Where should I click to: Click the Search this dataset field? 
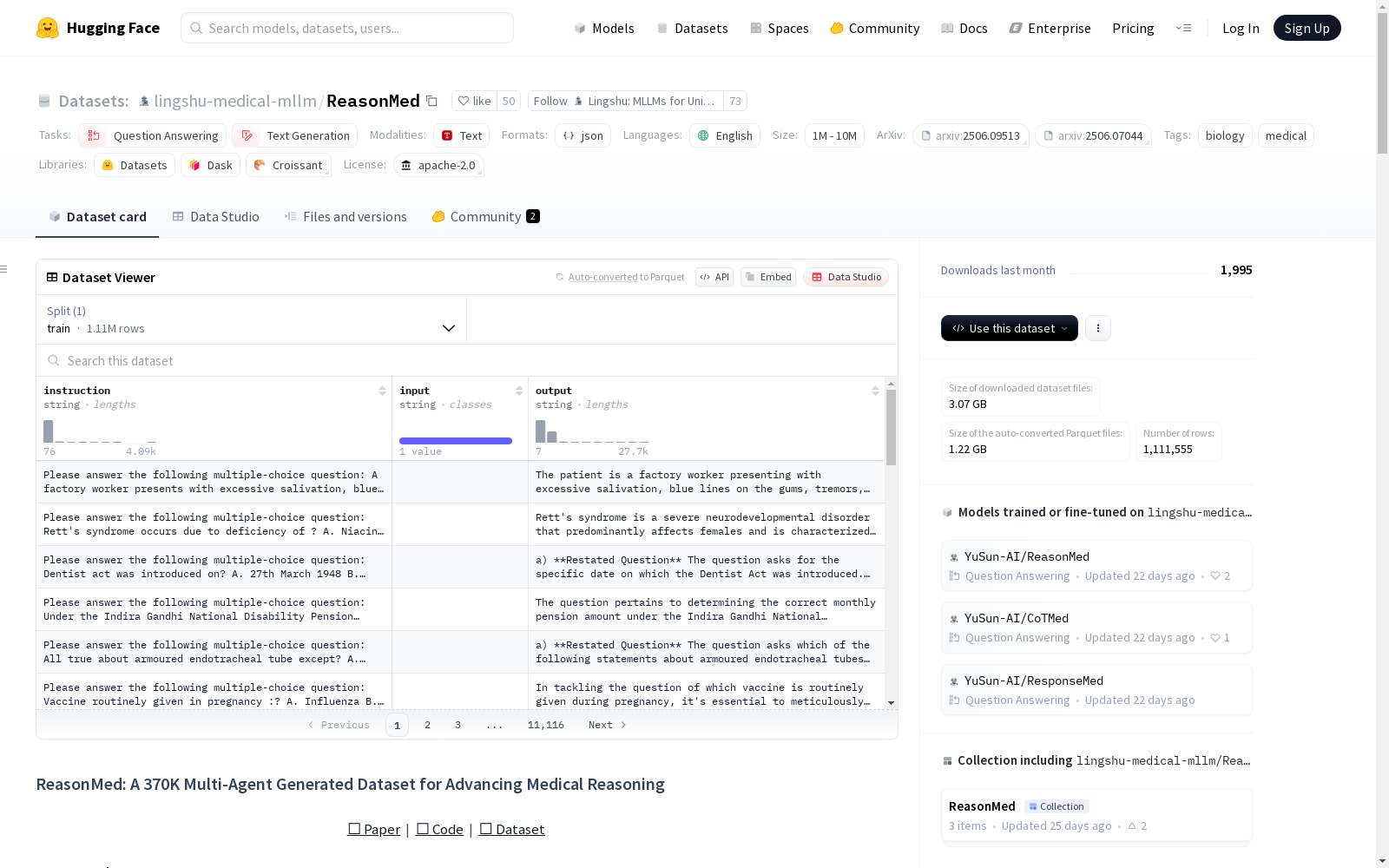tap(467, 360)
